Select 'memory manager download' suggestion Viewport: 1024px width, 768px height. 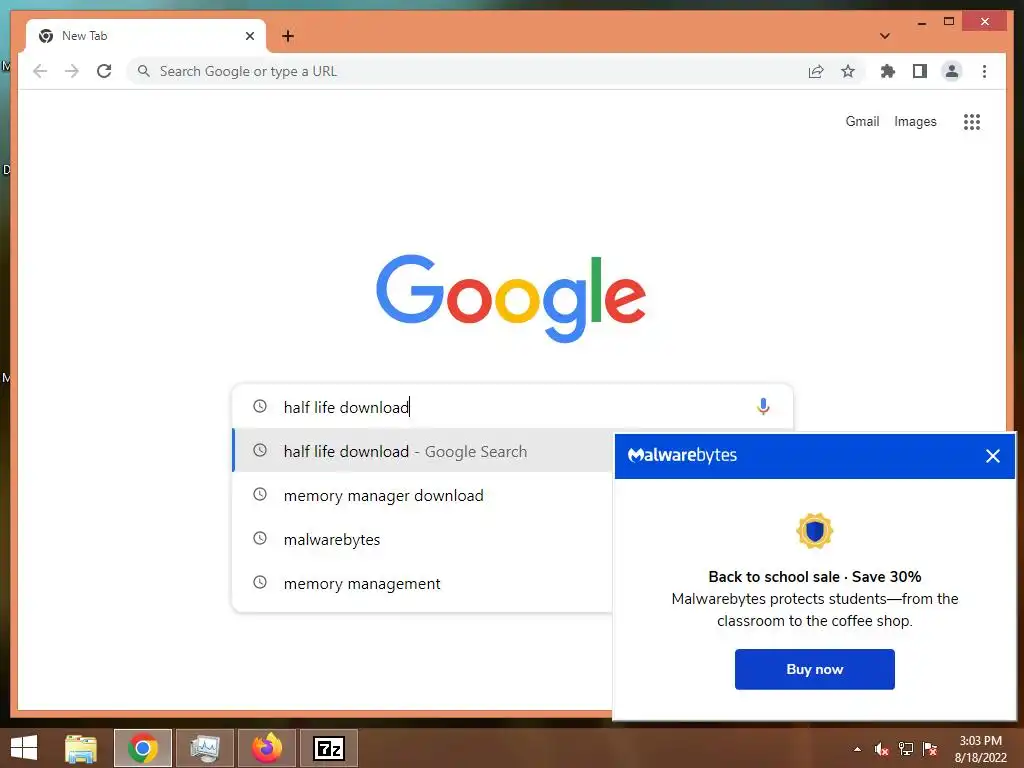click(423, 495)
